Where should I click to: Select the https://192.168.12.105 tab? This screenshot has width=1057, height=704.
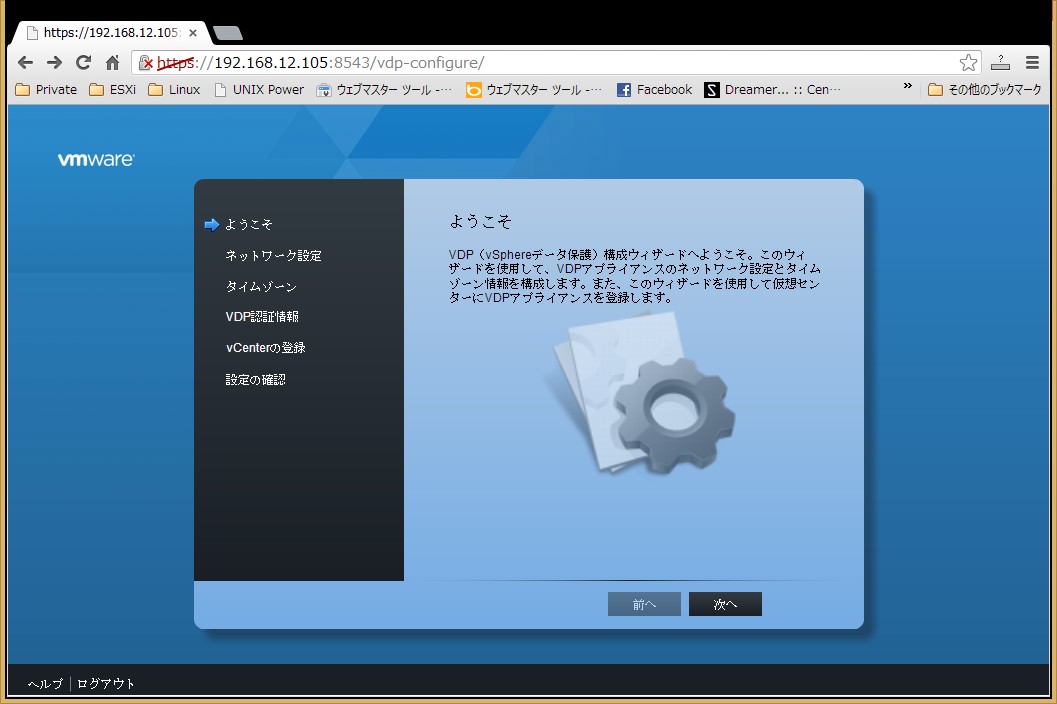111,32
